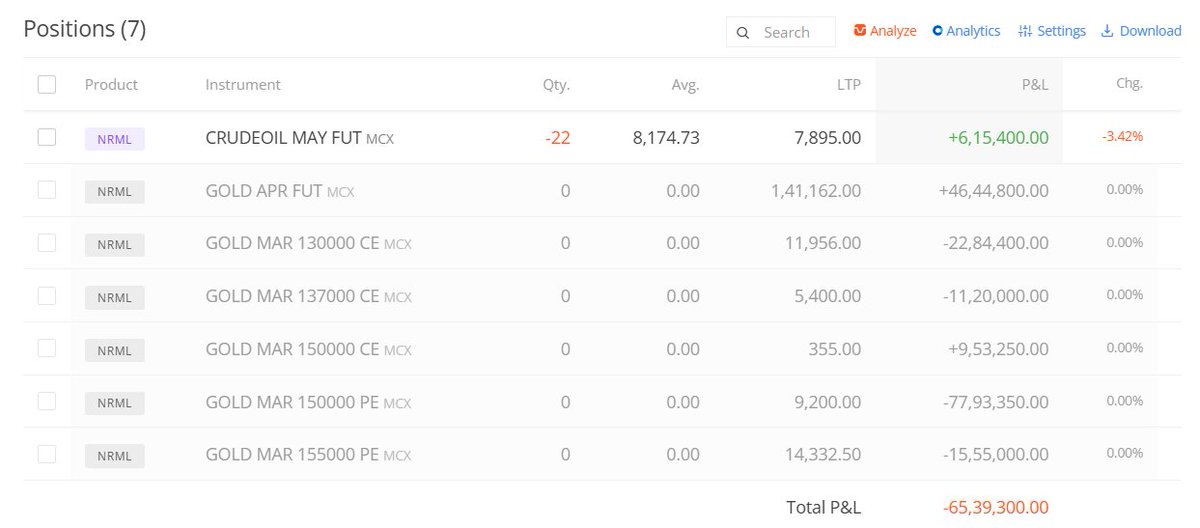Click LTP value 355.00
The image size is (1200, 528).
click(835, 349)
